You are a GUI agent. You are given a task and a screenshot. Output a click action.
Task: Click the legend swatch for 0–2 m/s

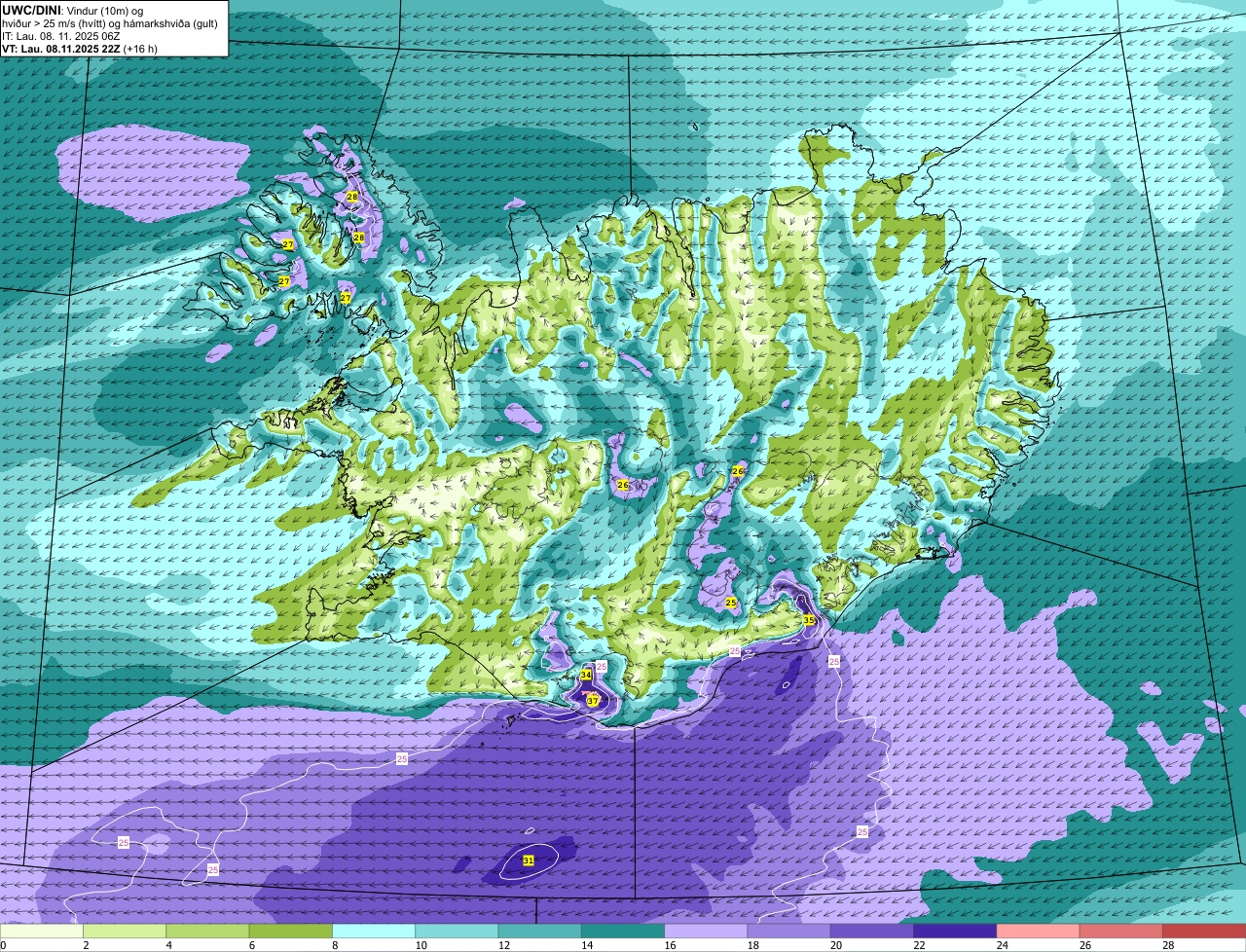(x=42, y=932)
